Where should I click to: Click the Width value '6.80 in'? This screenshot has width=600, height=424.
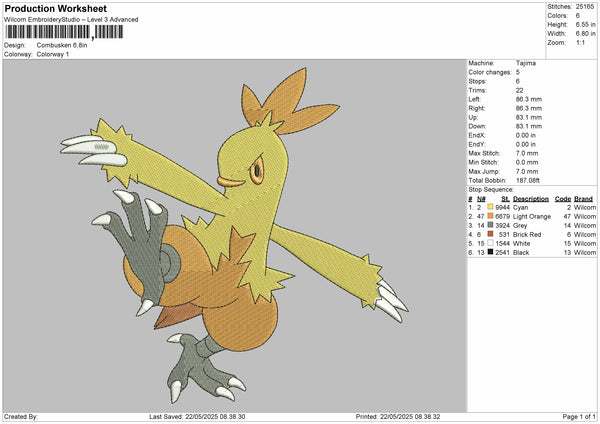[585, 34]
